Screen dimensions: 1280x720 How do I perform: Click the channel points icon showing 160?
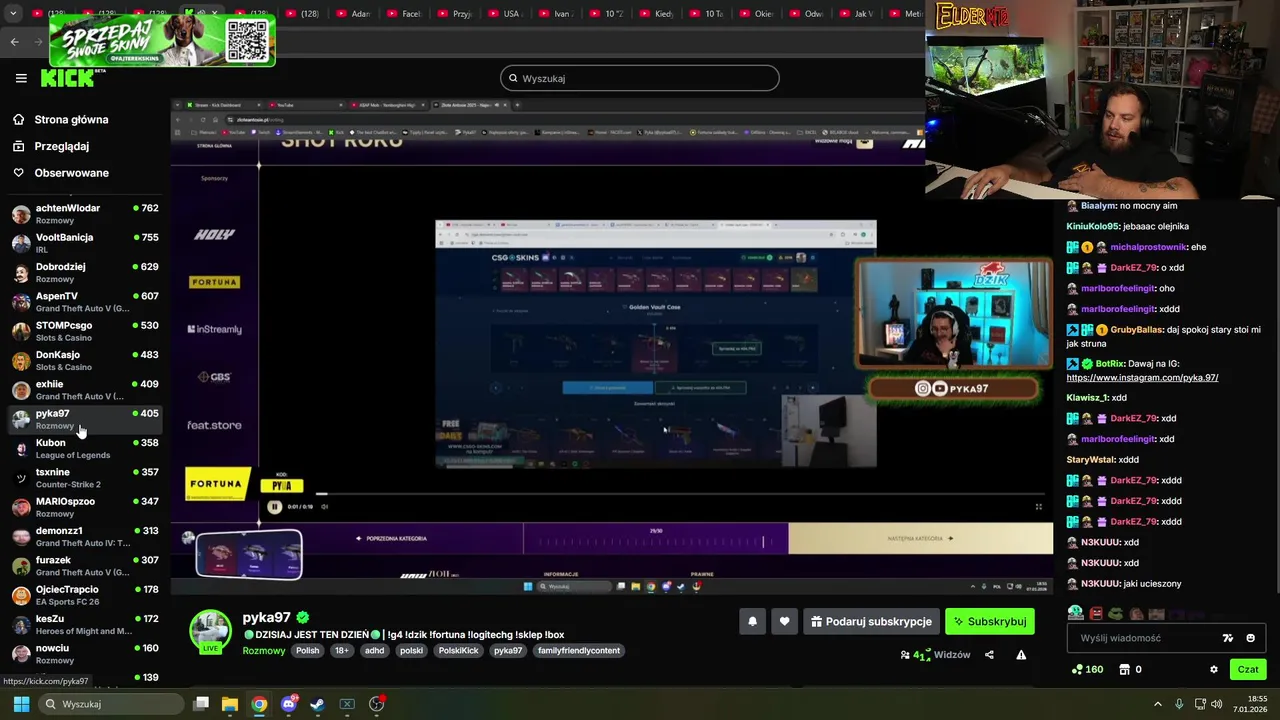(x=1087, y=669)
